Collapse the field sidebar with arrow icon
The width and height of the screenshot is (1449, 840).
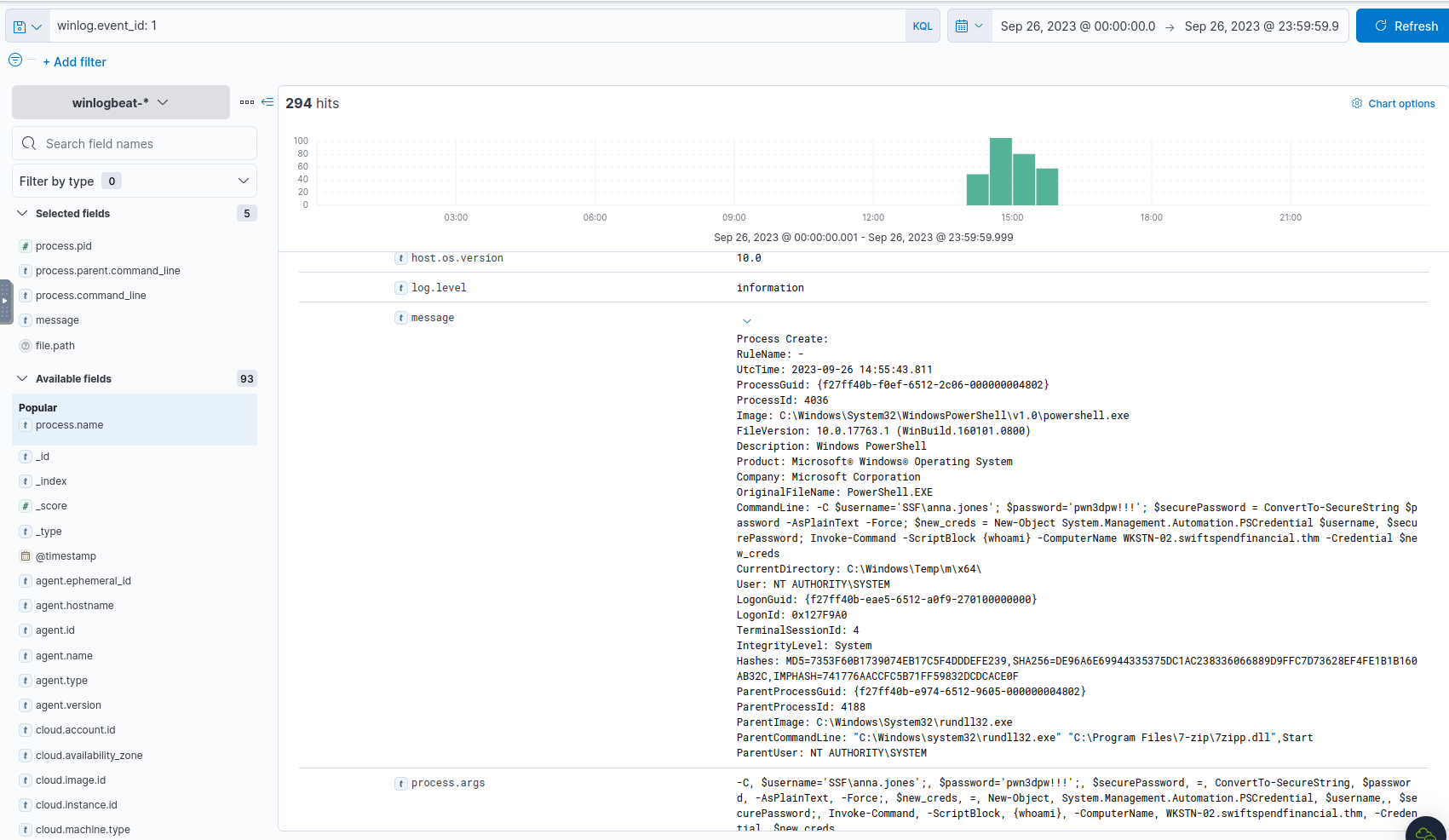click(267, 102)
